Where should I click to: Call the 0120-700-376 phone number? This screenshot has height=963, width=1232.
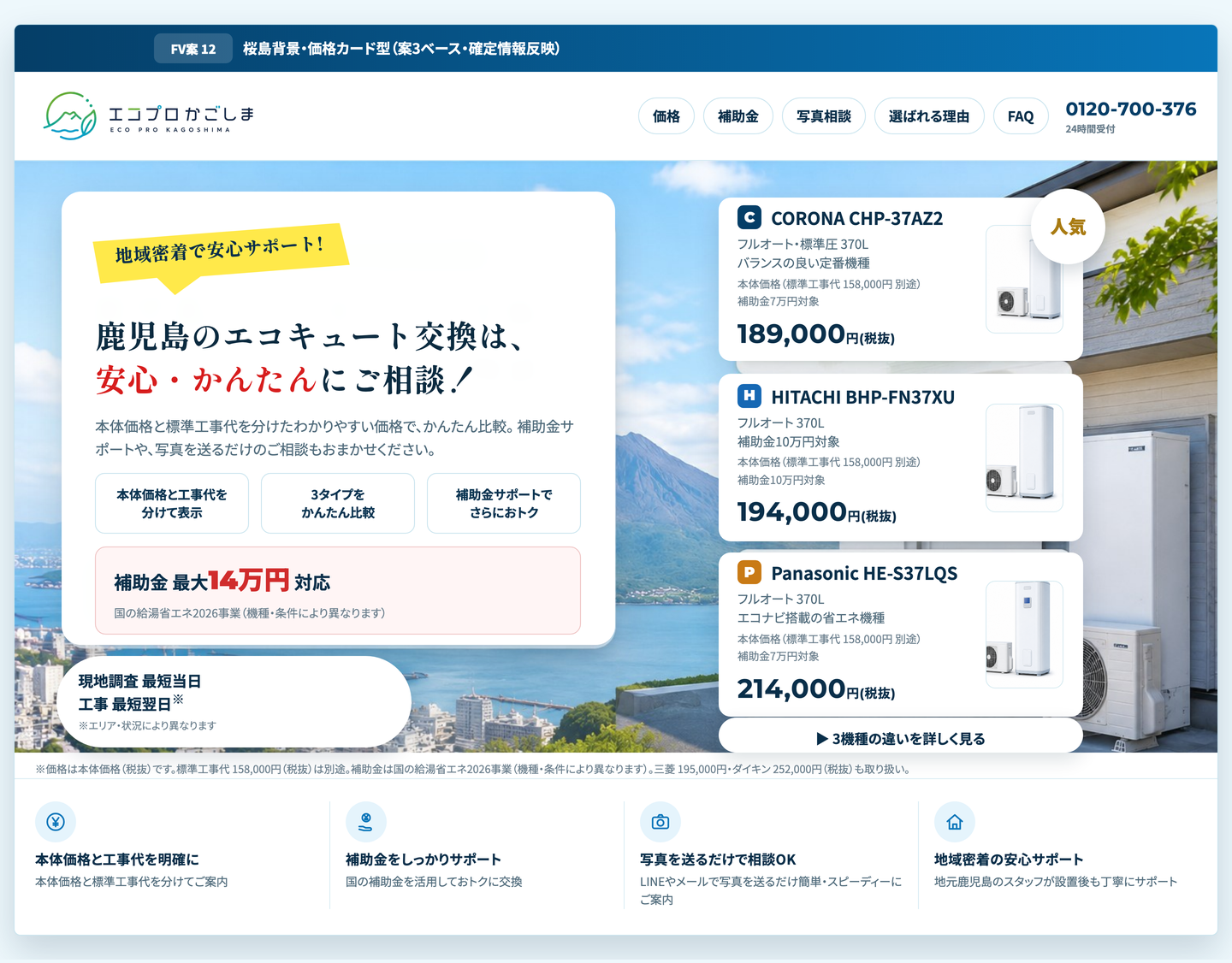[x=1131, y=109]
